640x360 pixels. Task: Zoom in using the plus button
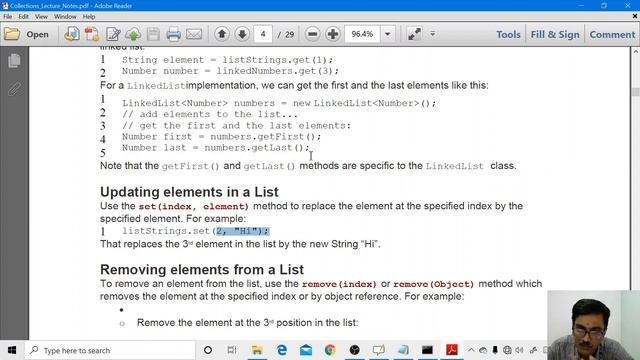tap(333, 34)
